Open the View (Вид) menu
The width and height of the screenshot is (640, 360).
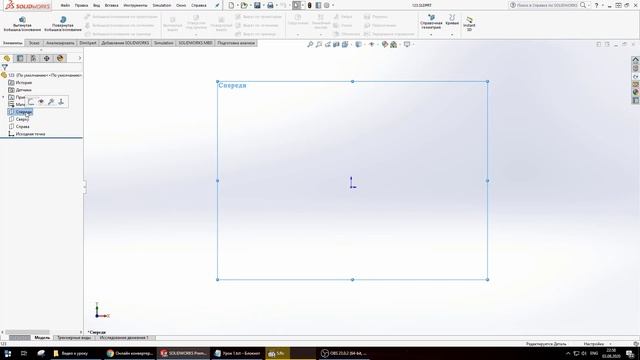point(96,5)
